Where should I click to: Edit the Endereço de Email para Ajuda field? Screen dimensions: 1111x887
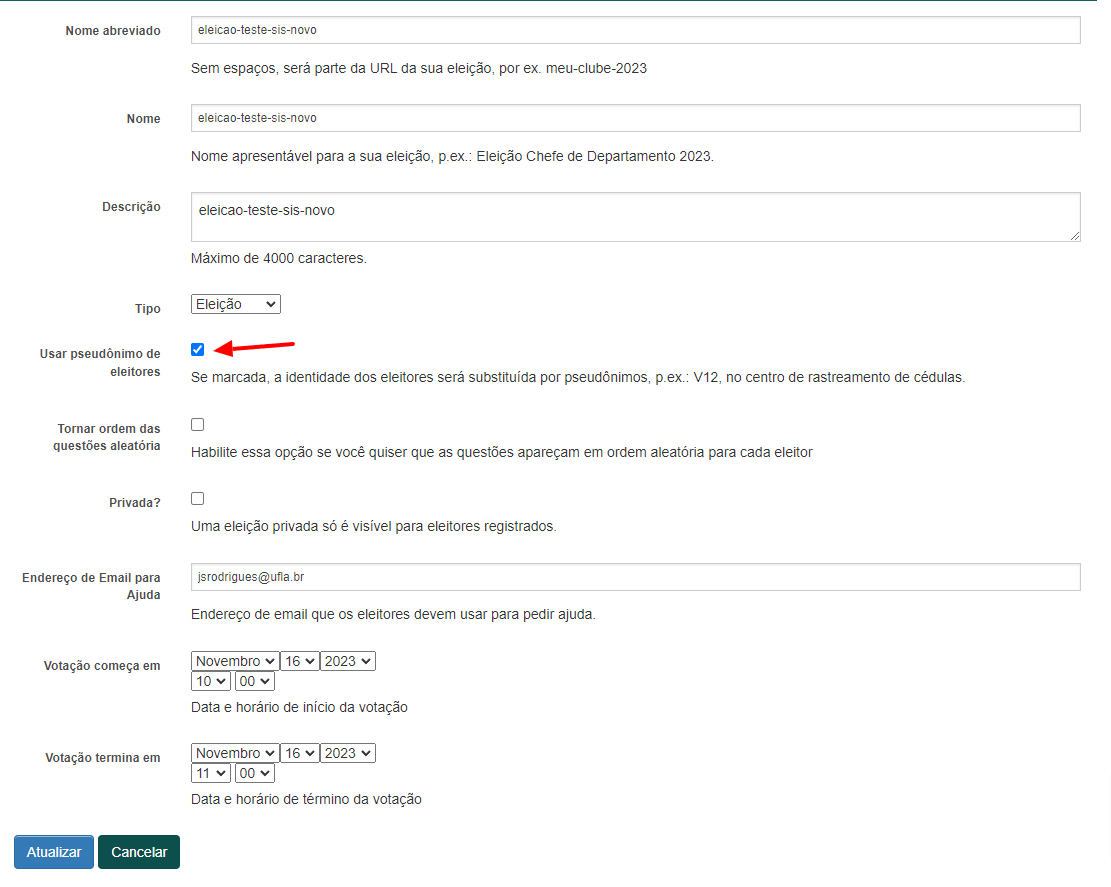tap(635, 577)
